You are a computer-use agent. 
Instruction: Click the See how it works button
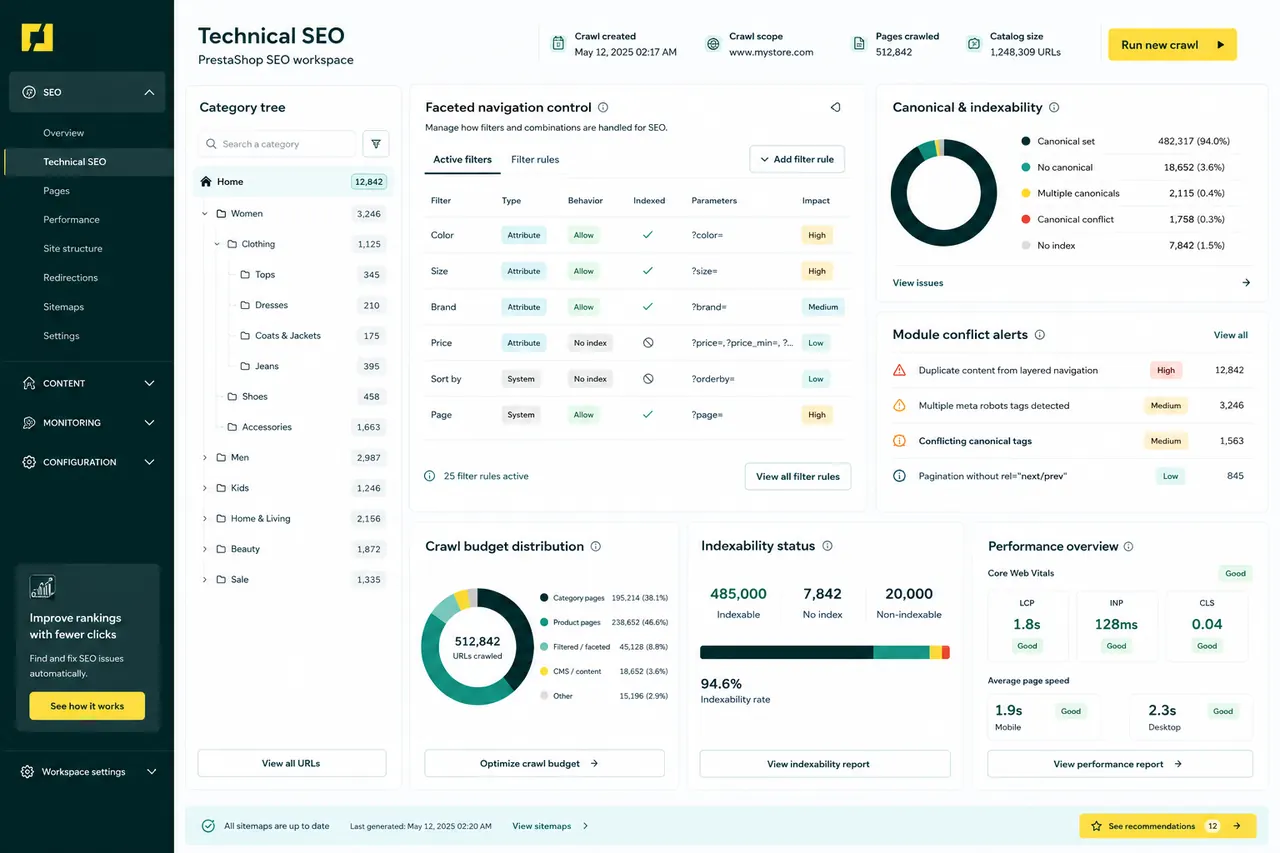point(87,706)
